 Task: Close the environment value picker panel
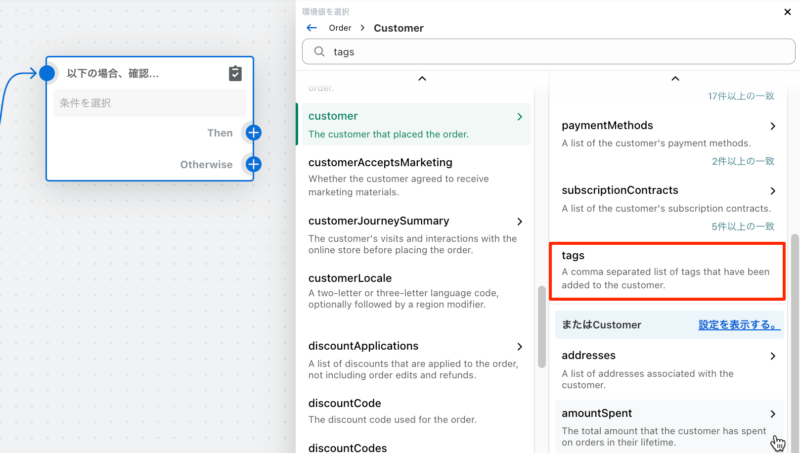(x=787, y=12)
